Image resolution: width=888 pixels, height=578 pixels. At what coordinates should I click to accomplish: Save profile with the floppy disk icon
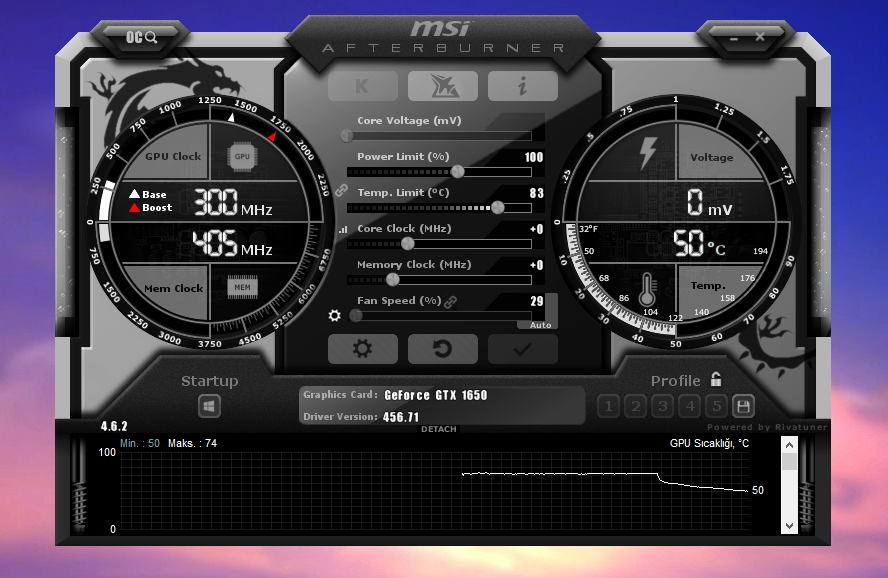pyautogui.click(x=744, y=406)
